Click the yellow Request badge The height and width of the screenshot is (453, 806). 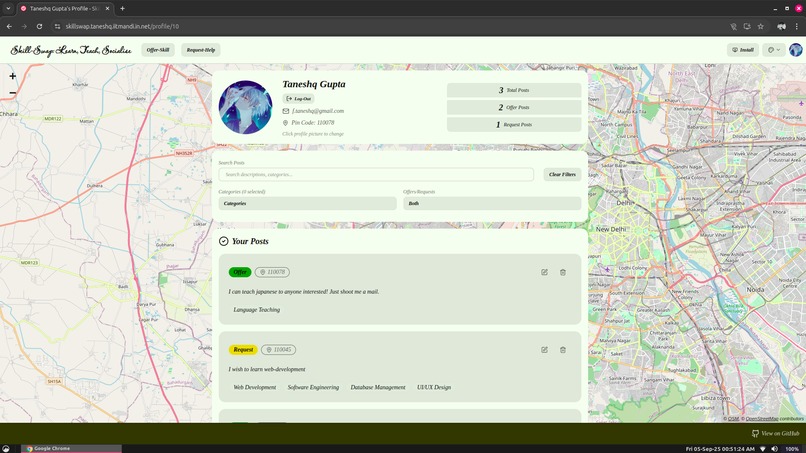243,350
